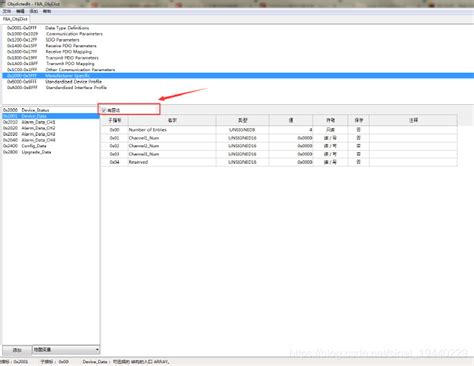Open the File (文件) menu
The height and width of the screenshot is (366, 474).
click(7, 11)
